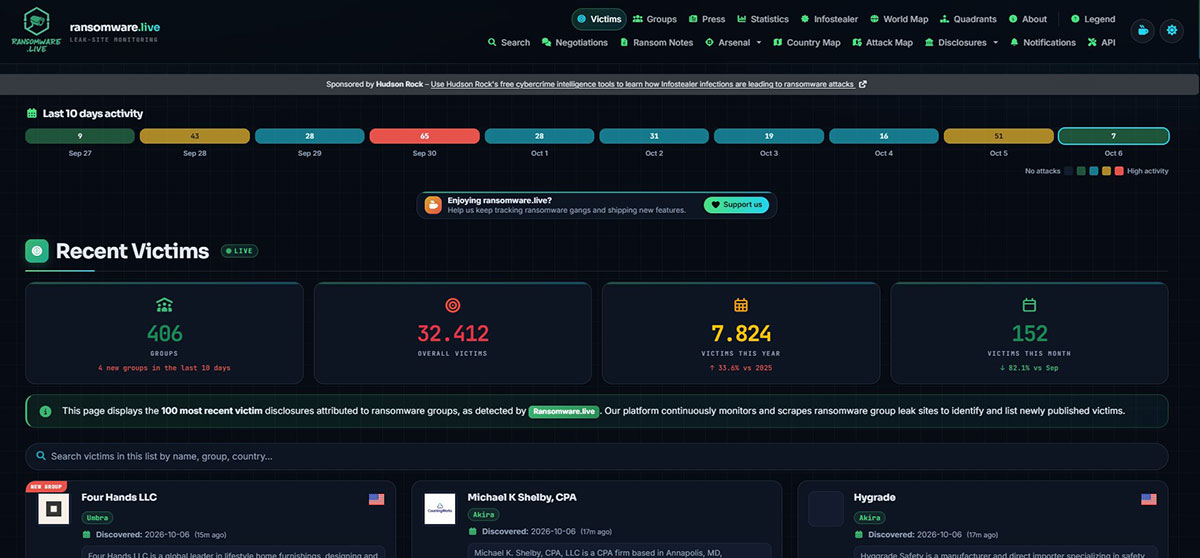The width and height of the screenshot is (1200, 558).
Task: Click the calendar icon above 7.824
Action: pyautogui.click(x=741, y=305)
